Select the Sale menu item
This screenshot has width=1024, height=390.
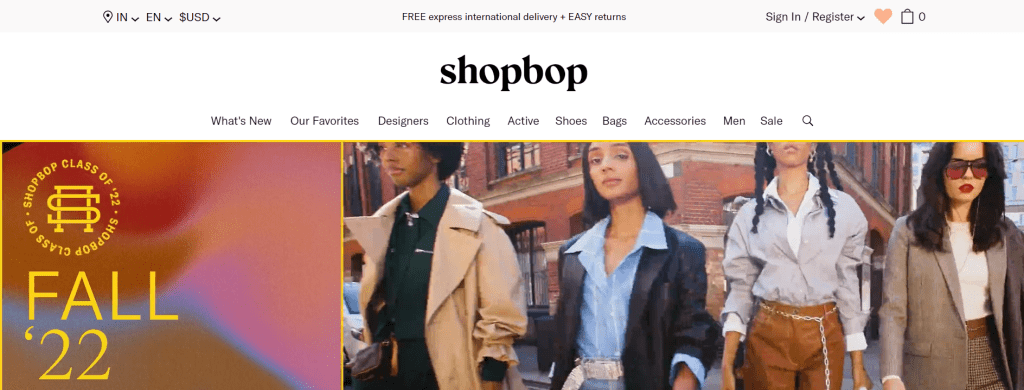point(771,121)
